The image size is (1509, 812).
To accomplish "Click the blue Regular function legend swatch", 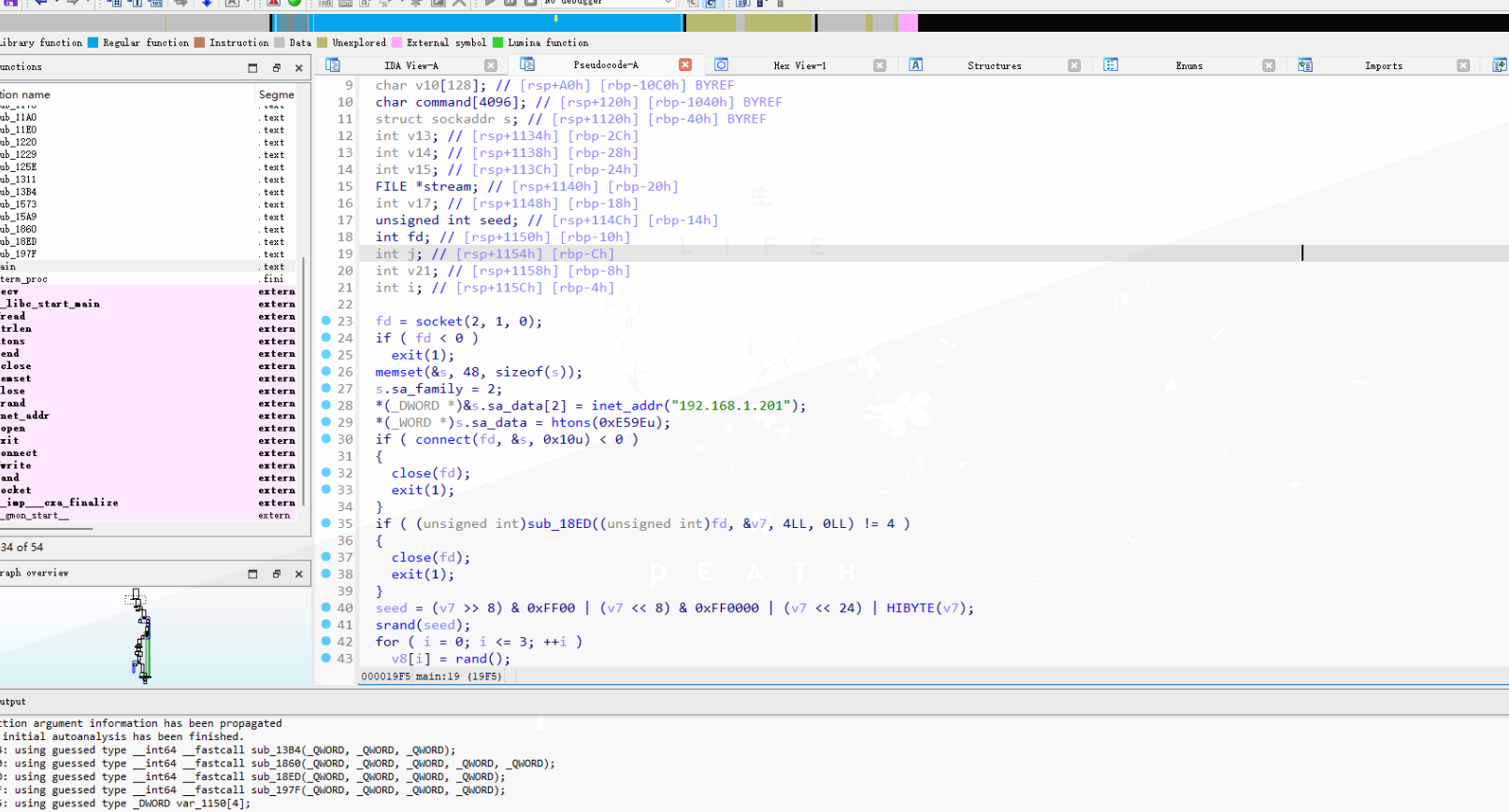I will coord(93,43).
